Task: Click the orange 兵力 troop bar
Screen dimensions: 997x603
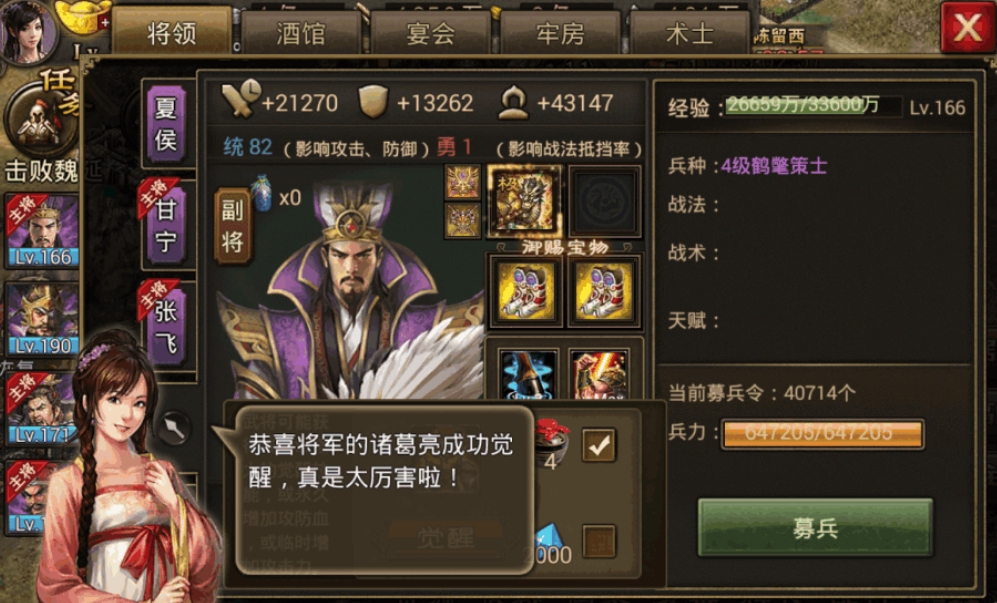Action: pos(822,433)
